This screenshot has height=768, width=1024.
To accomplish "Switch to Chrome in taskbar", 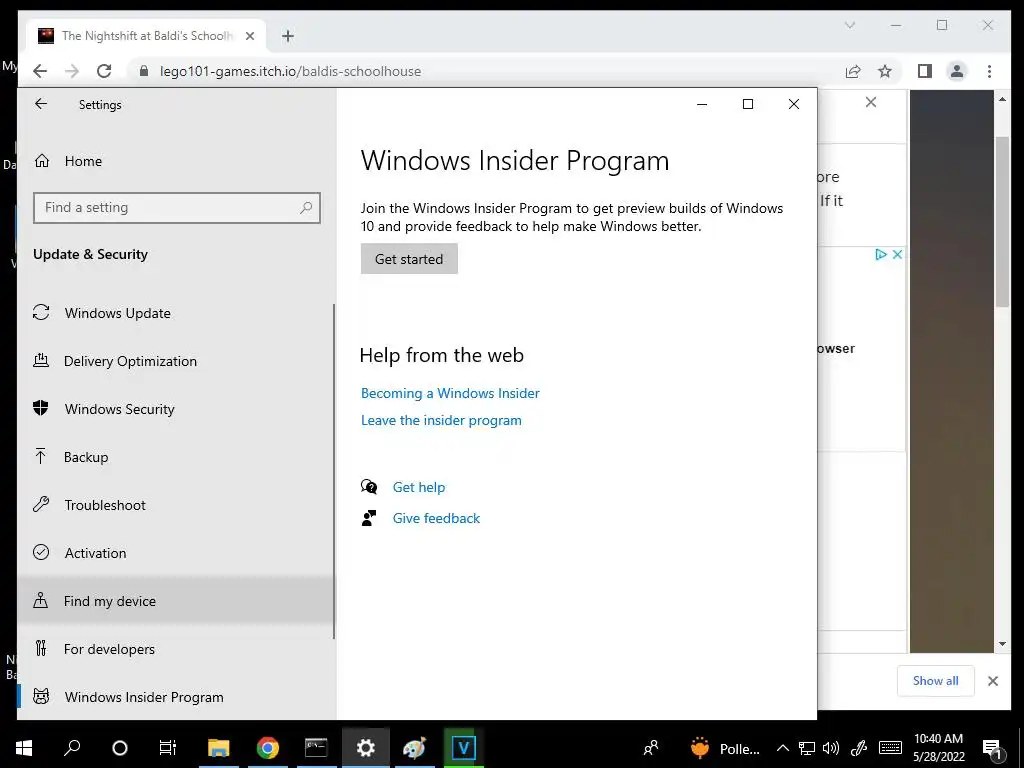I will point(268,748).
